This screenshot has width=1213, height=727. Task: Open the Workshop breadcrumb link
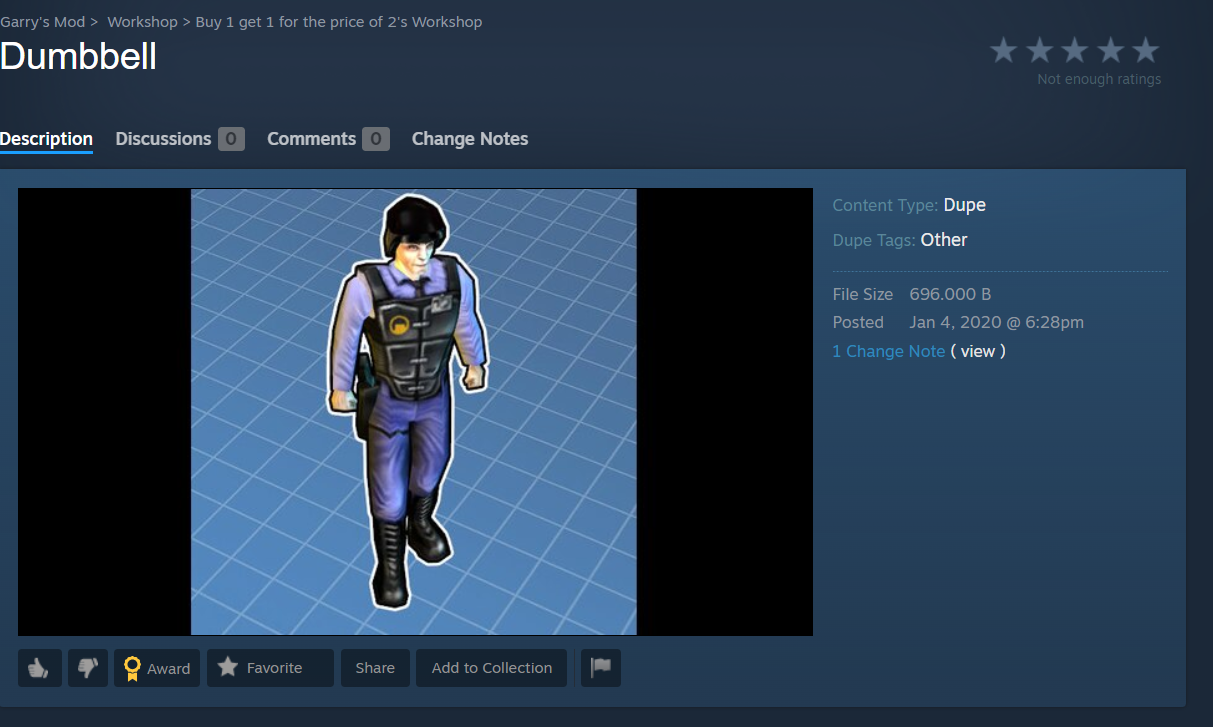[x=142, y=22]
